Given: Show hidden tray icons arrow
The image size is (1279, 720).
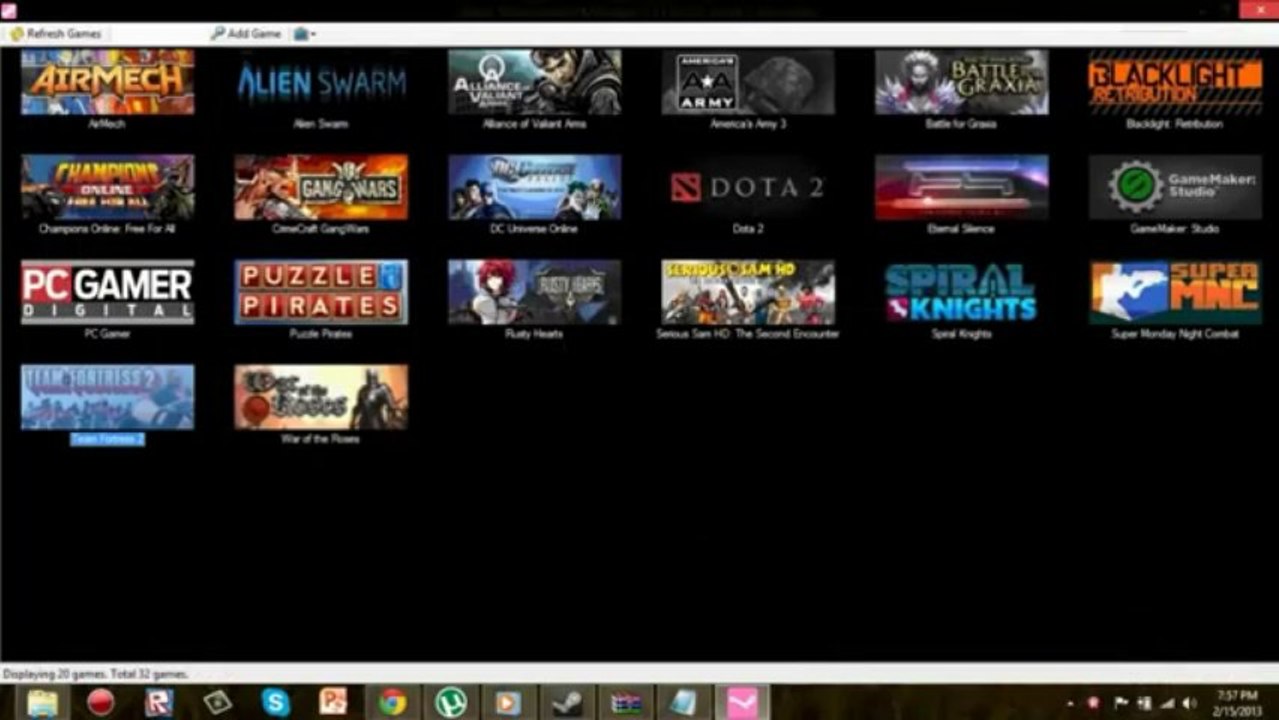Looking at the screenshot, I should 1071,704.
